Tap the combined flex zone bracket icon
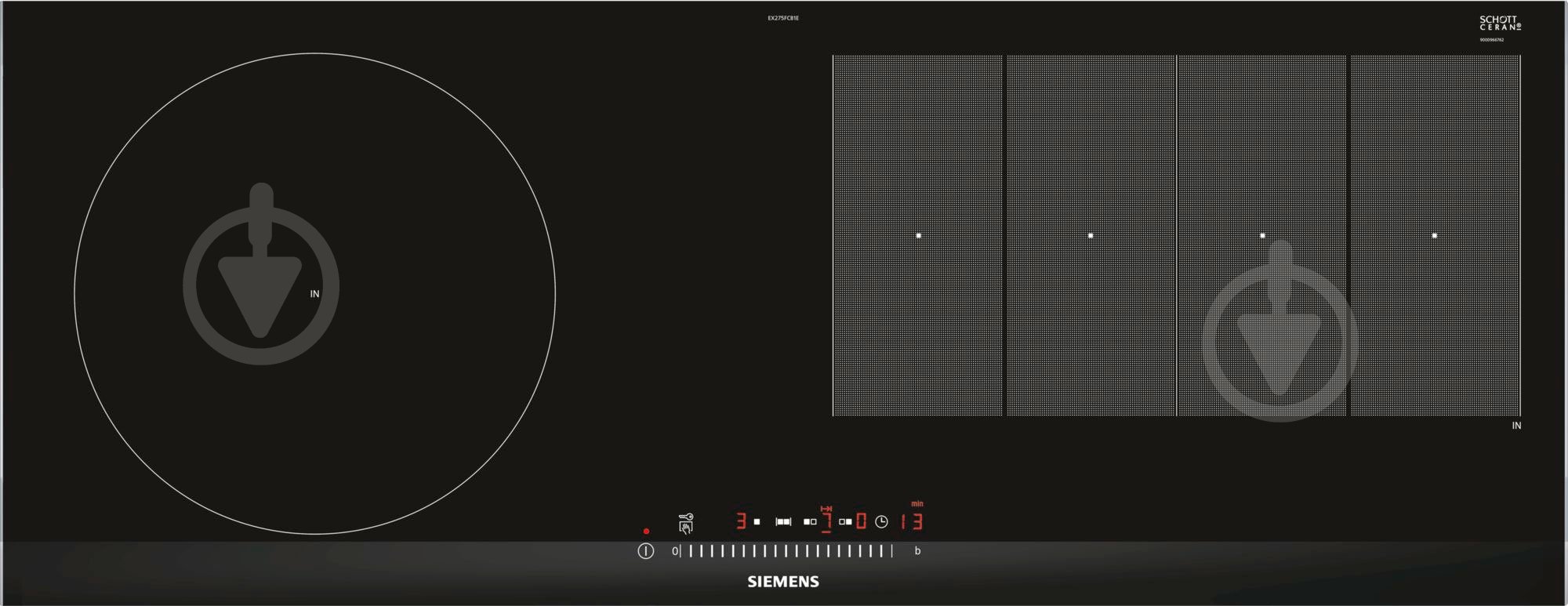 [x=783, y=522]
